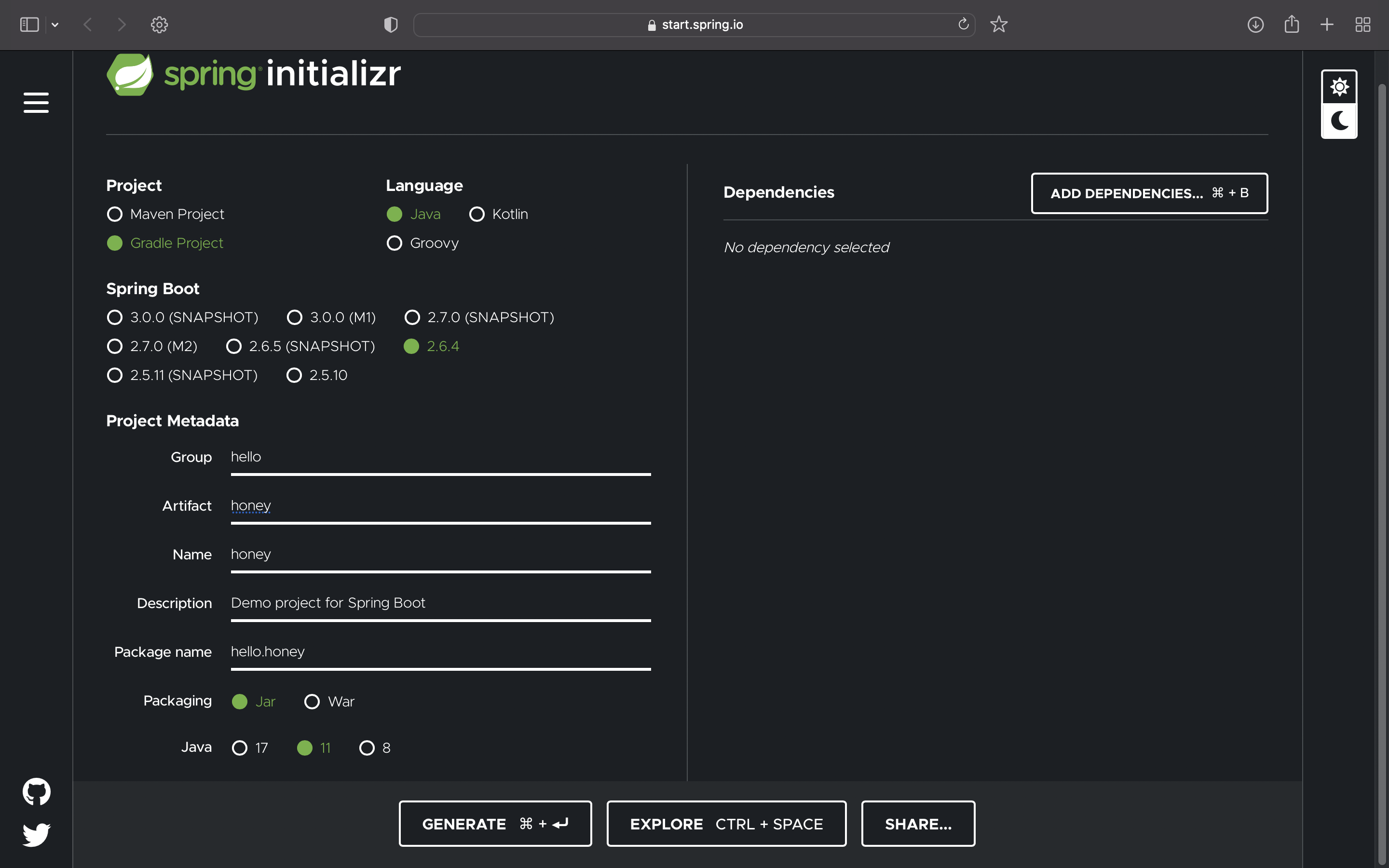Image resolution: width=1389 pixels, height=868 pixels.
Task: Set packaging to War
Action: point(312,702)
